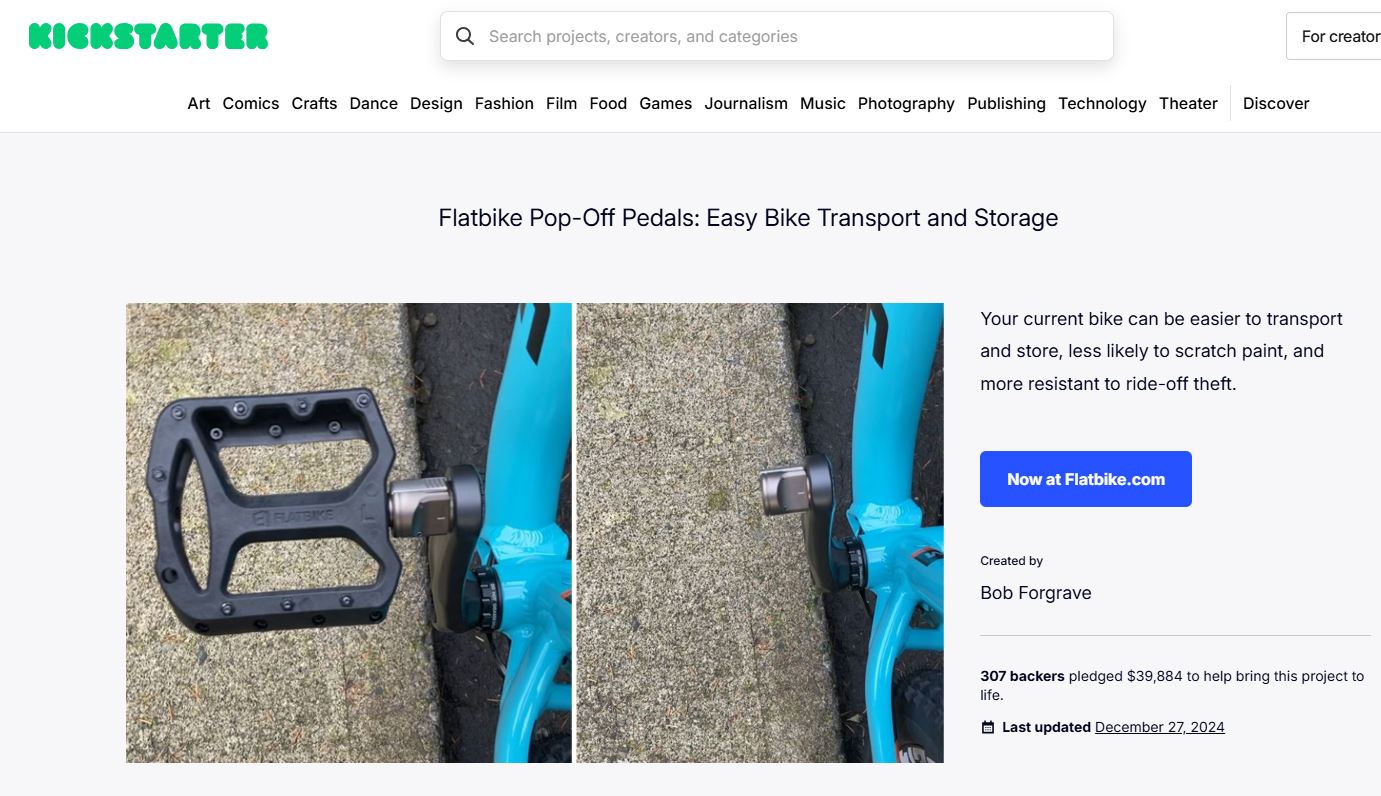Open the Music category
This screenshot has width=1381, height=796.
822,103
